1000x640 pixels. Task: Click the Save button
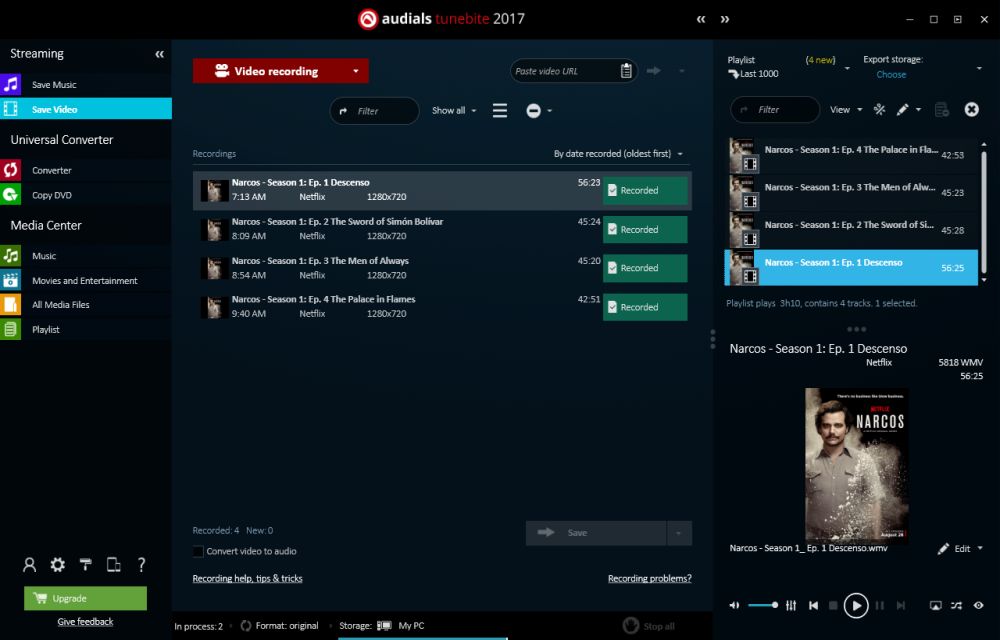pos(596,533)
